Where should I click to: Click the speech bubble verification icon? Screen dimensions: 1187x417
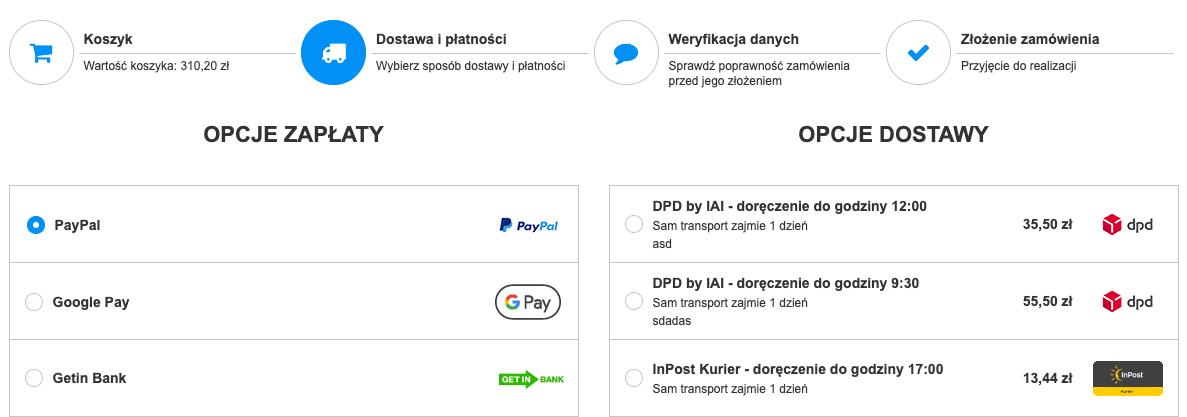[626, 53]
